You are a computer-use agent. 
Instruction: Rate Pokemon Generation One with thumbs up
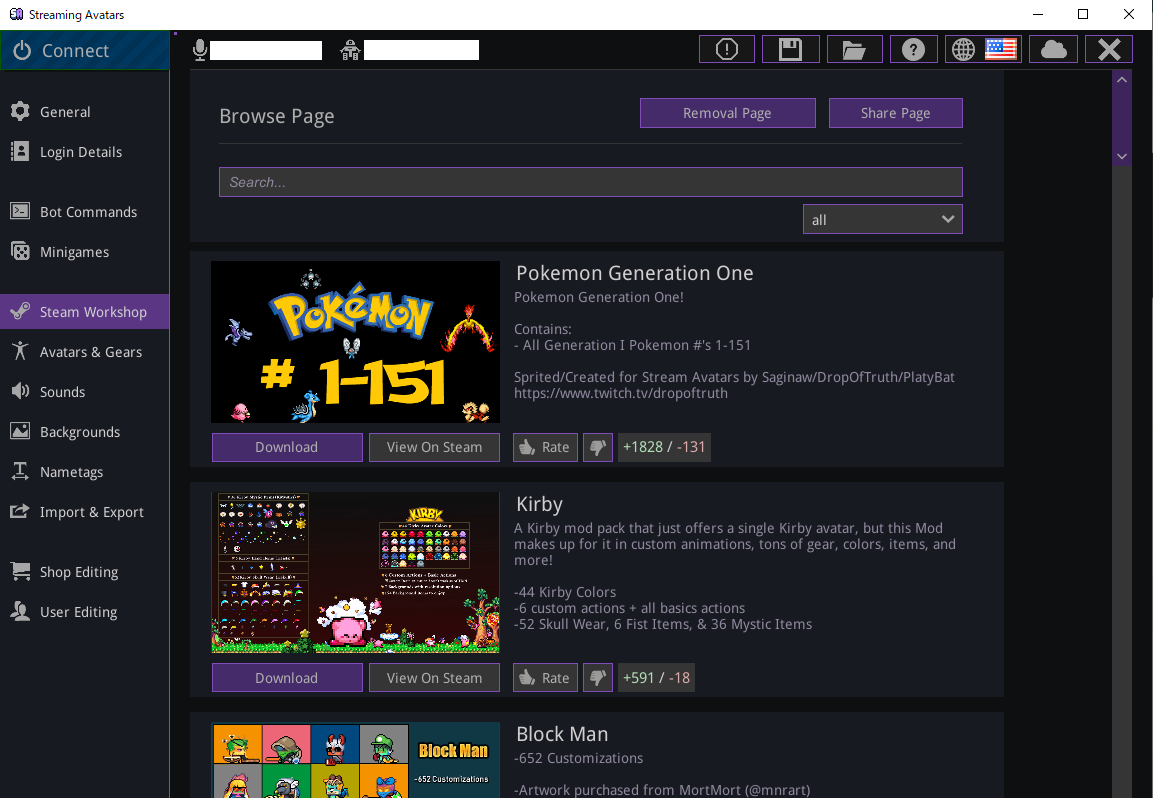pyautogui.click(x=544, y=447)
